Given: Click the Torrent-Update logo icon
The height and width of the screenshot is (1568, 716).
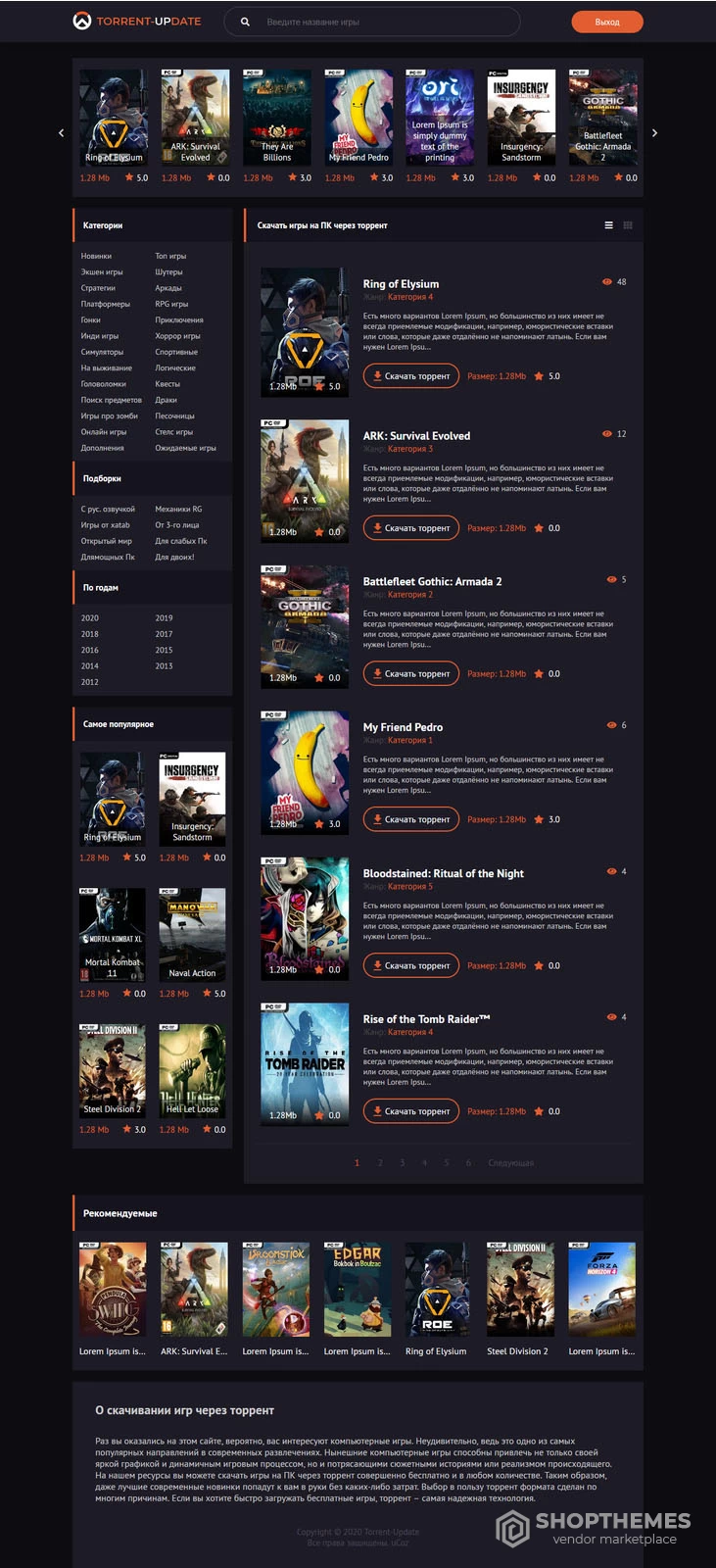Looking at the screenshot, I should click(x=82, y=21).
